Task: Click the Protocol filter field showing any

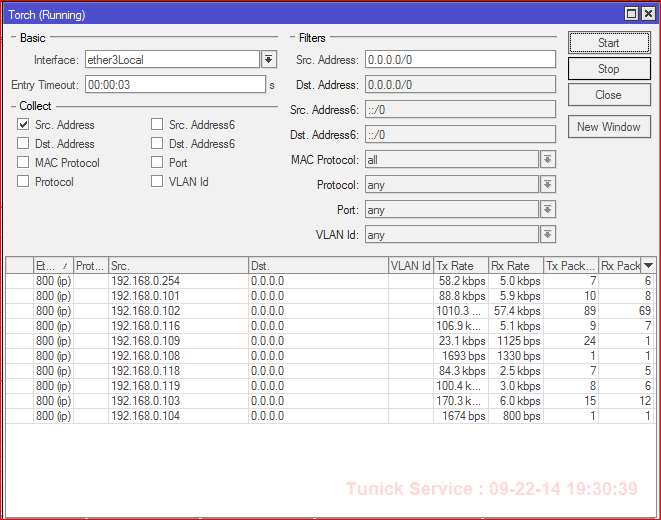Action: click(452, 185)
